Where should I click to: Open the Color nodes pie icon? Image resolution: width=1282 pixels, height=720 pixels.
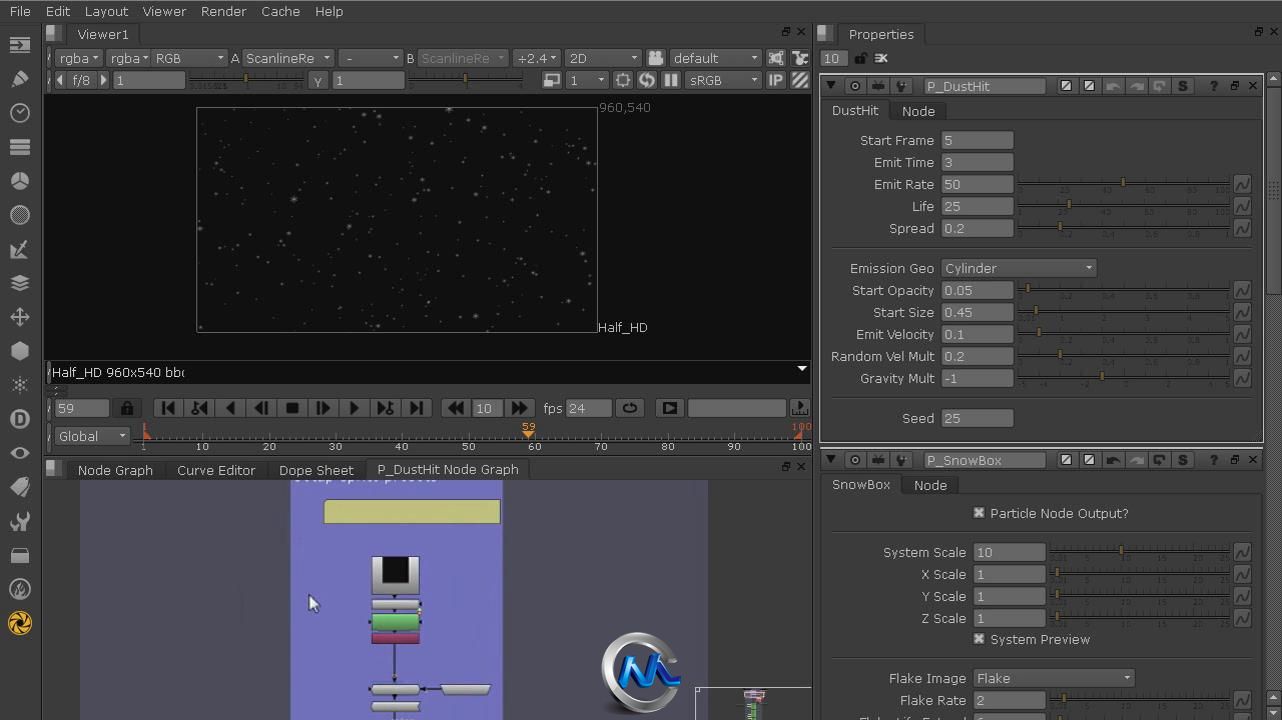click(x=19, y=181)
